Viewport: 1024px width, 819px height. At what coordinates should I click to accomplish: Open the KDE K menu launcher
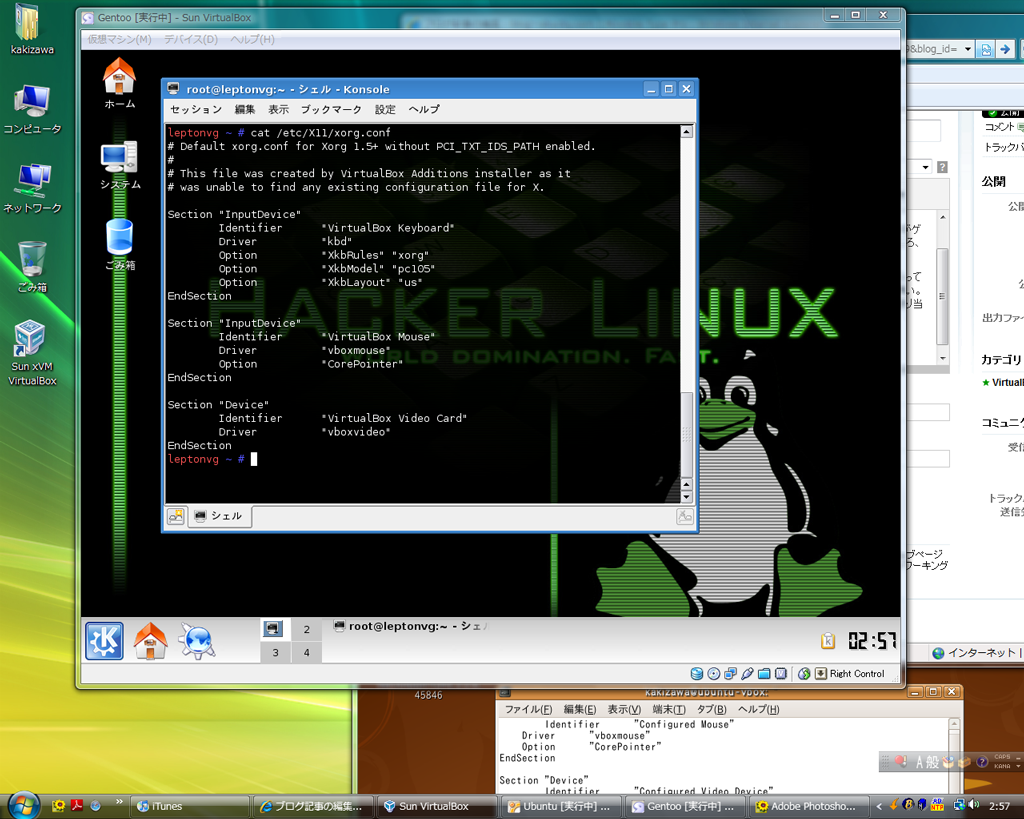tap(104, 641)
